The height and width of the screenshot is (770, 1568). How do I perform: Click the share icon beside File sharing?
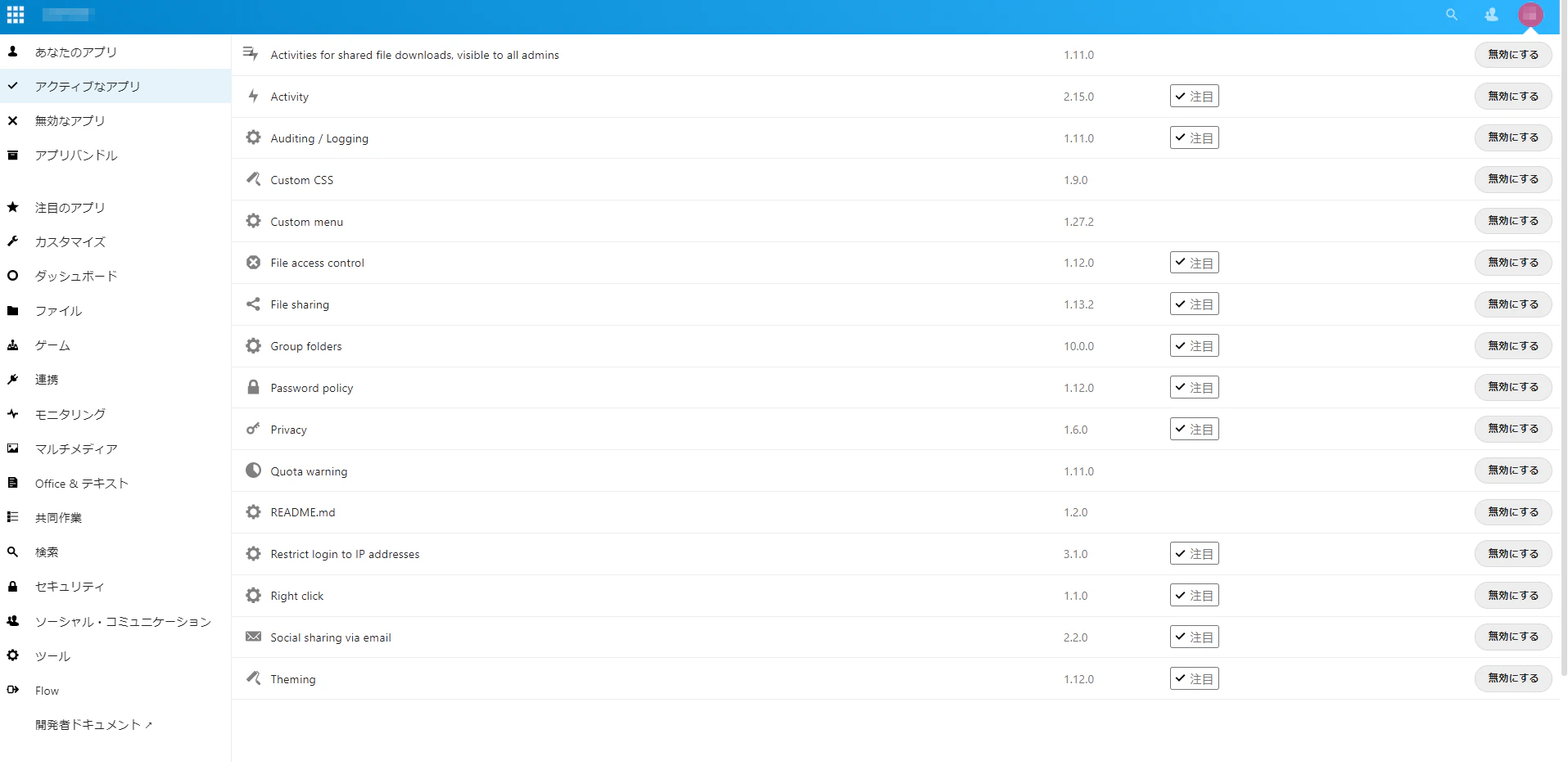(x=254, y=304)
